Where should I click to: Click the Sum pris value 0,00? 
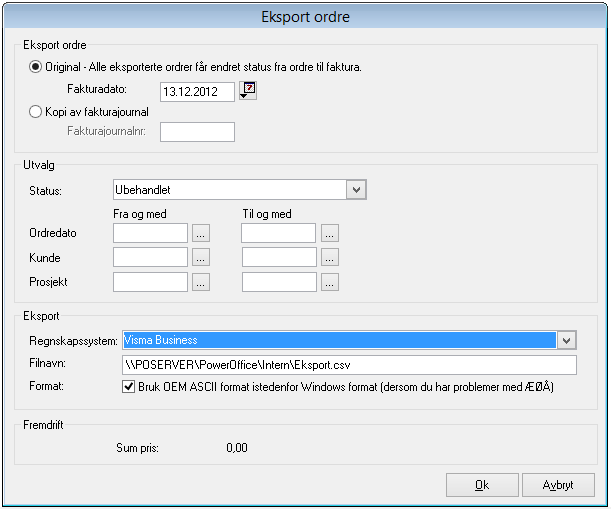click(237, 448)
